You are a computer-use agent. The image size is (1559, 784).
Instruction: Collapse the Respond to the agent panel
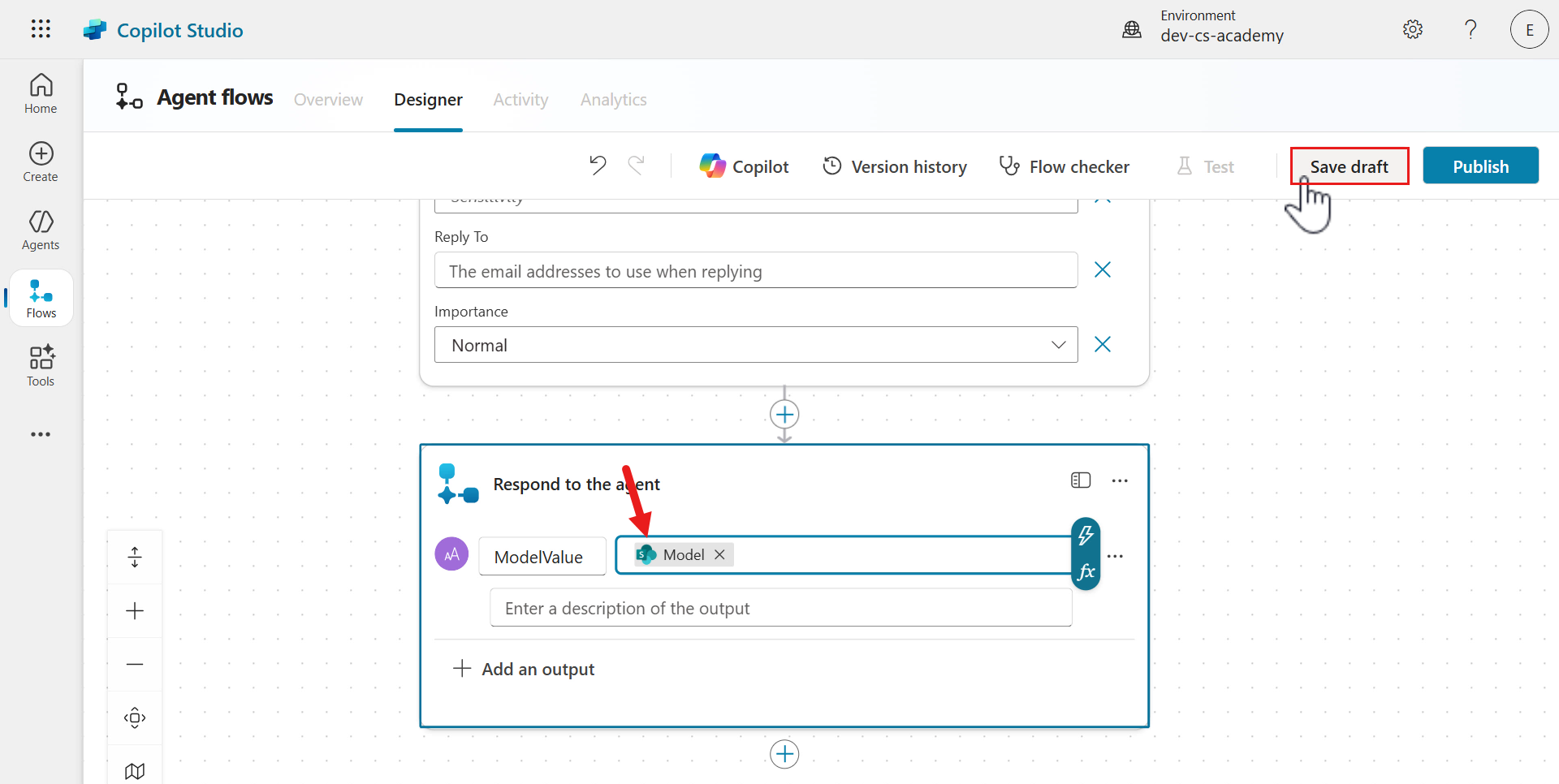[x=1080, y=480]
